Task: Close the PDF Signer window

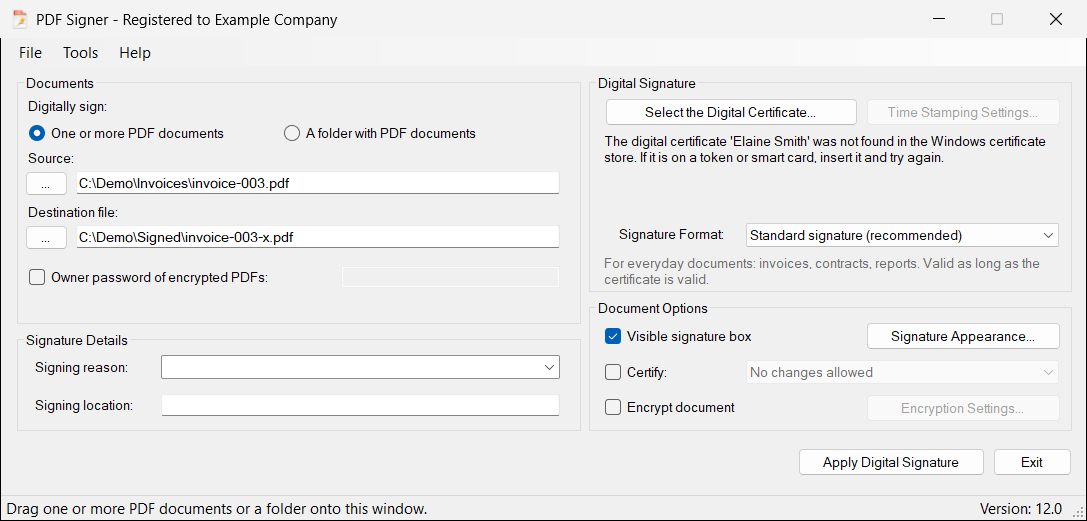Action: (1055, 19)
